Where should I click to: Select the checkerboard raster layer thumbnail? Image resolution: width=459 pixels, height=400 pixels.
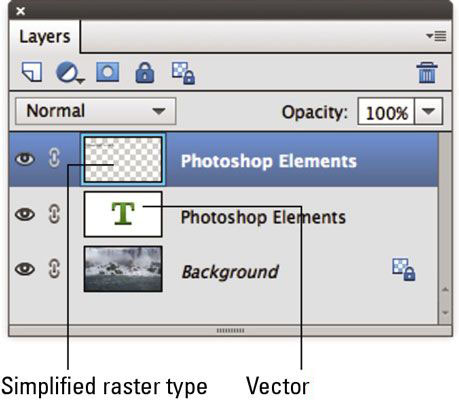123,159
